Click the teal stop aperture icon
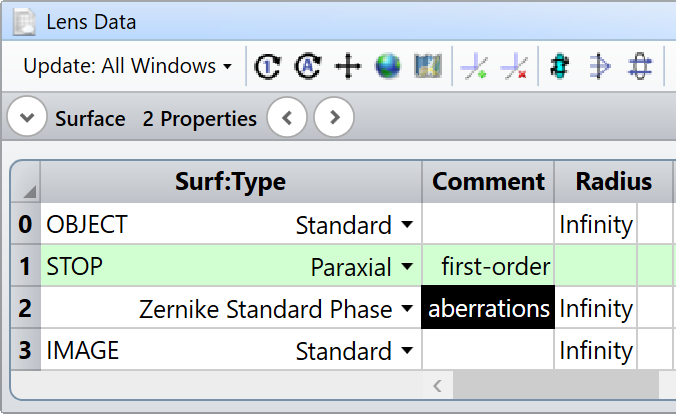Screen dimensions: 676x414 [x=560, y=67]
